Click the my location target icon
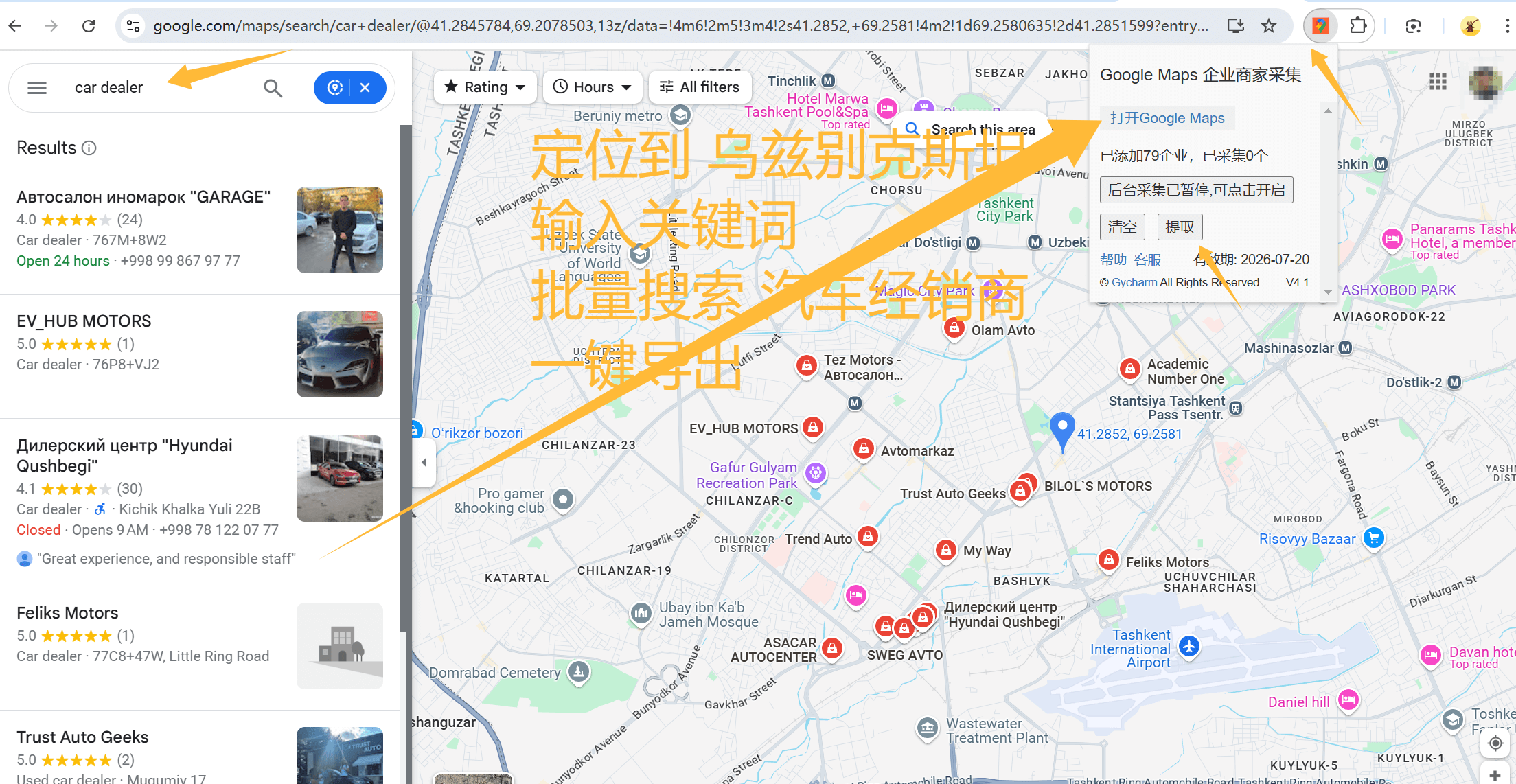This screenshot has width=1516, height=784. [1495, 743]
